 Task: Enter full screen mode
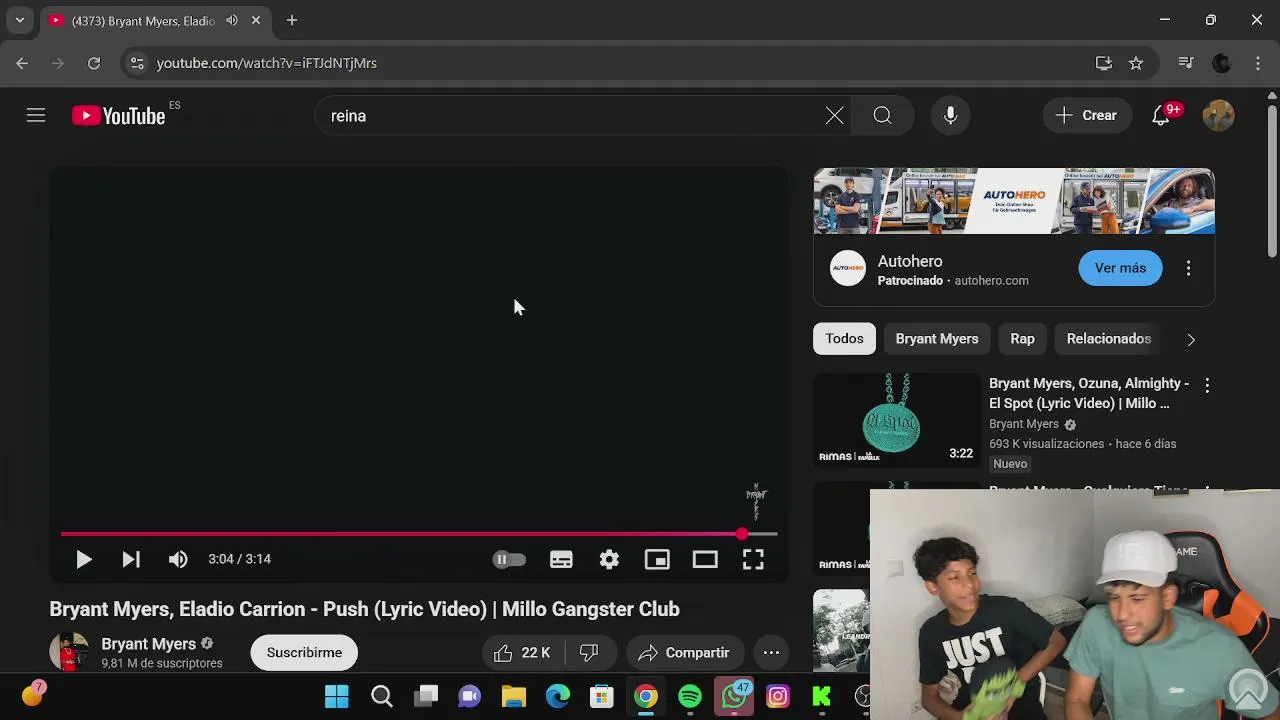[753, 560]
